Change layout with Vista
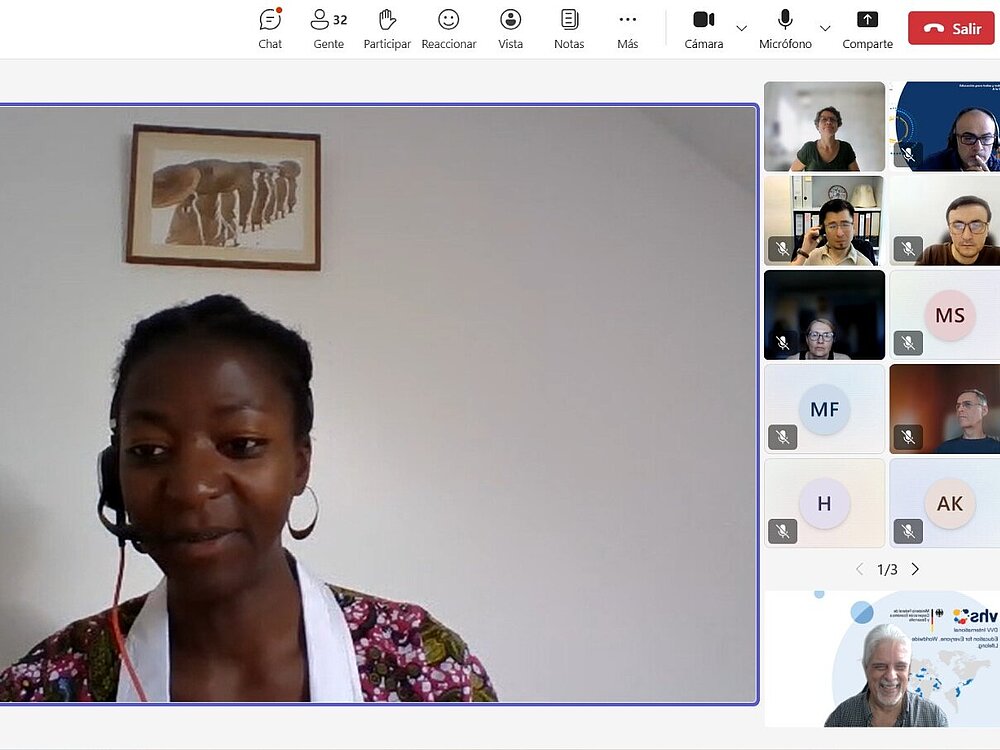This screenshot has width=1000, height=750. tap(511, 28)
